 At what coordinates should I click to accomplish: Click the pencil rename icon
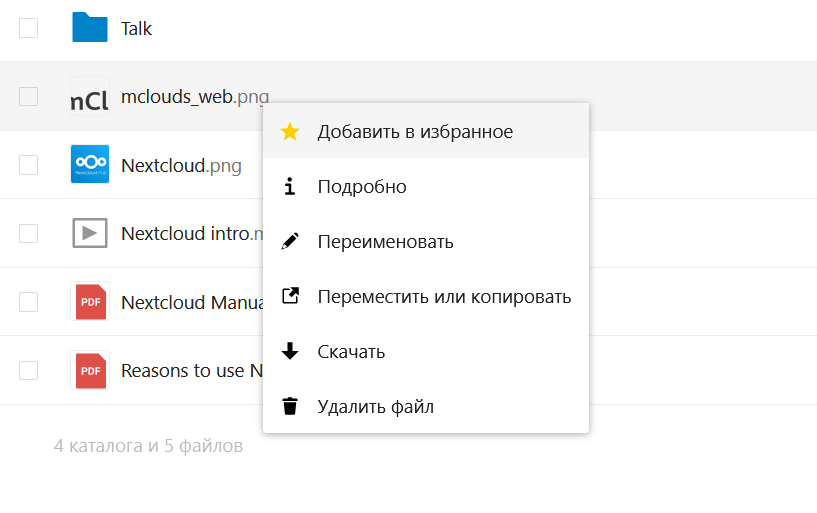(290, 242)
